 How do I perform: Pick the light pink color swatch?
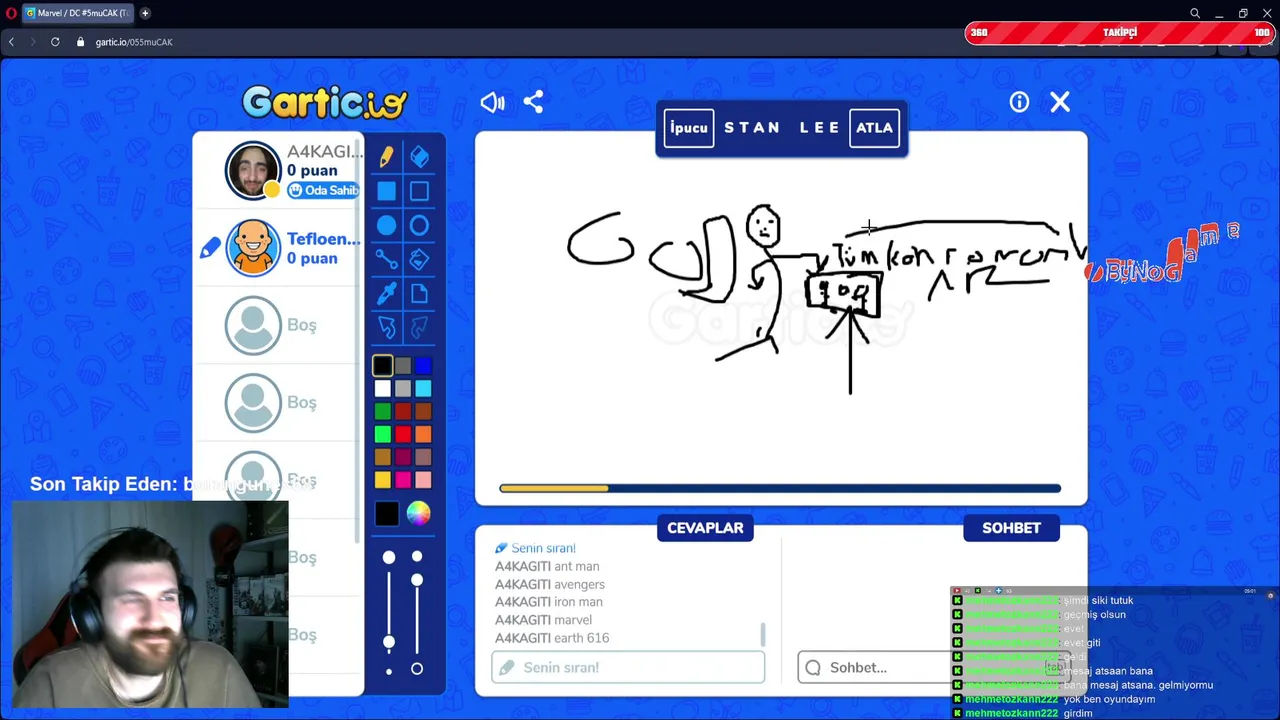(423, 480)
